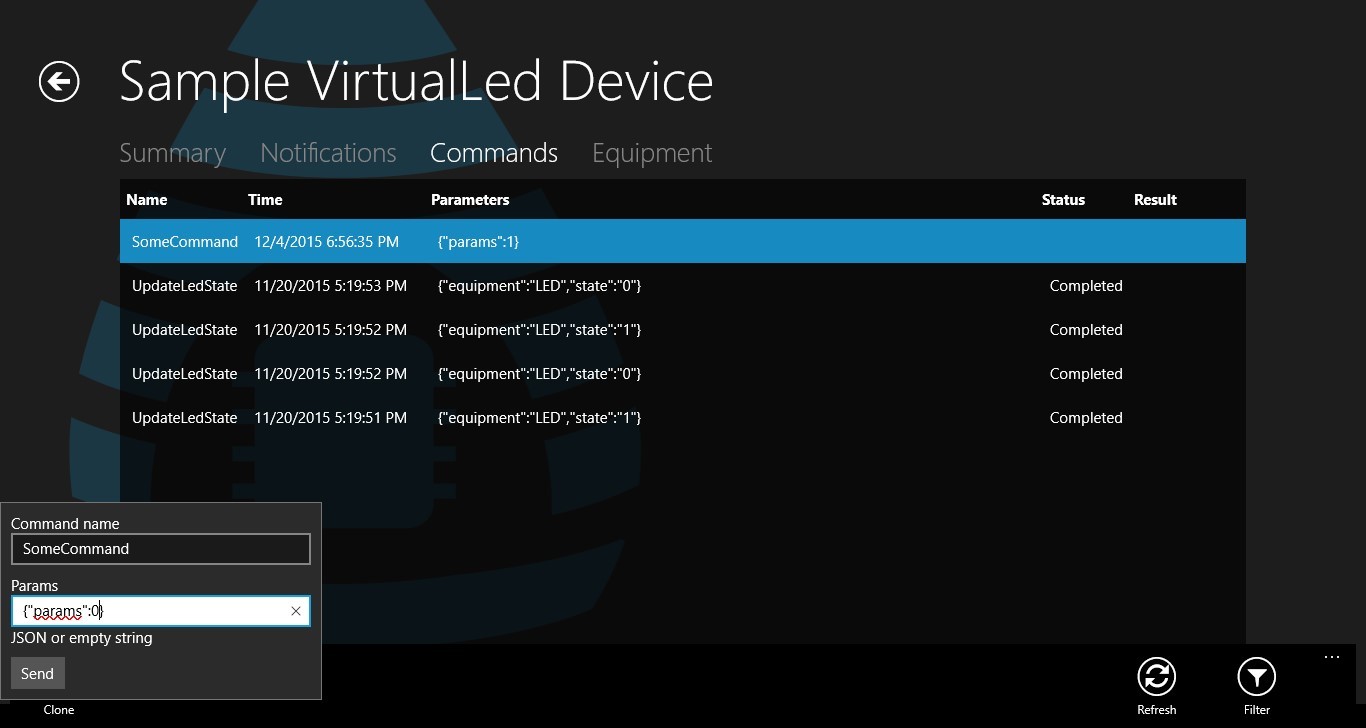The width and height of the screenshot is (1366, 728).
Task: Click the Parameters column header
Action: (x=470, y=200)
